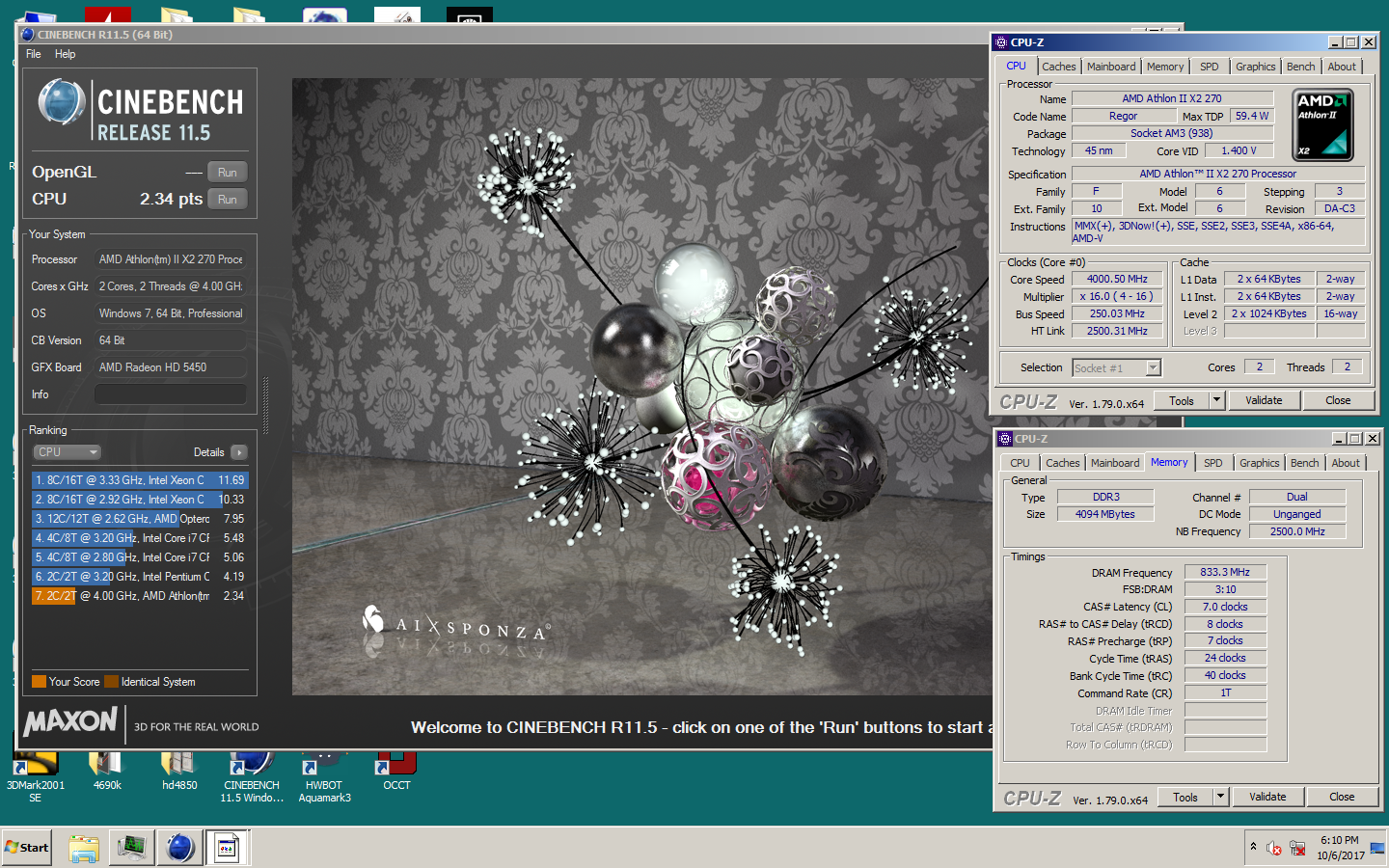Click the upper CPU-Z window title icon
The width and height of the screenshot is (1389, 868).
[1001, 42]
